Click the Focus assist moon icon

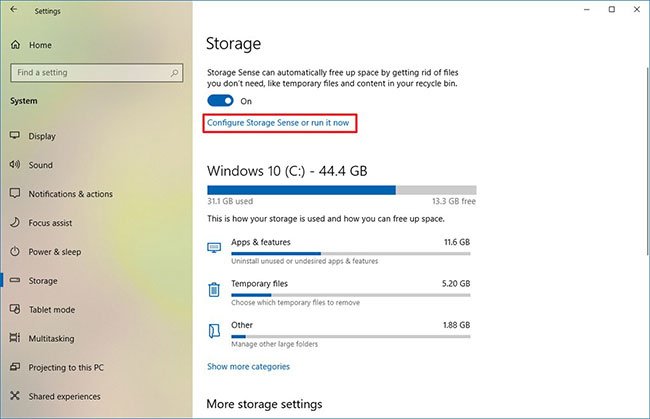click(15, 223)
